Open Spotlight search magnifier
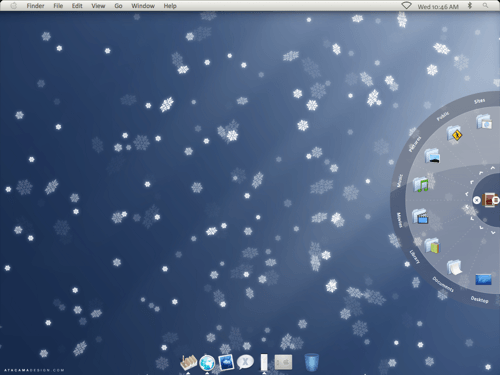This screenshot has width=500, height=375. click(x=486, y=6)
